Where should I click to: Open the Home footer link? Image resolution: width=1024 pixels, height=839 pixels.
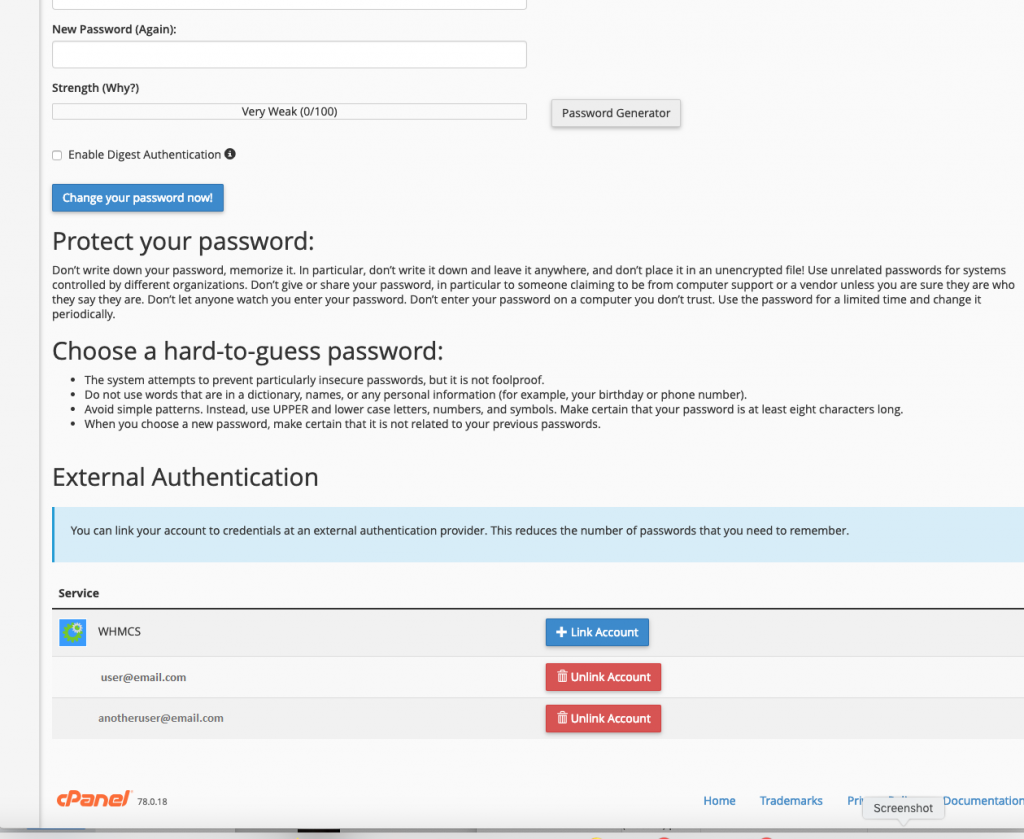pos(719,800)
